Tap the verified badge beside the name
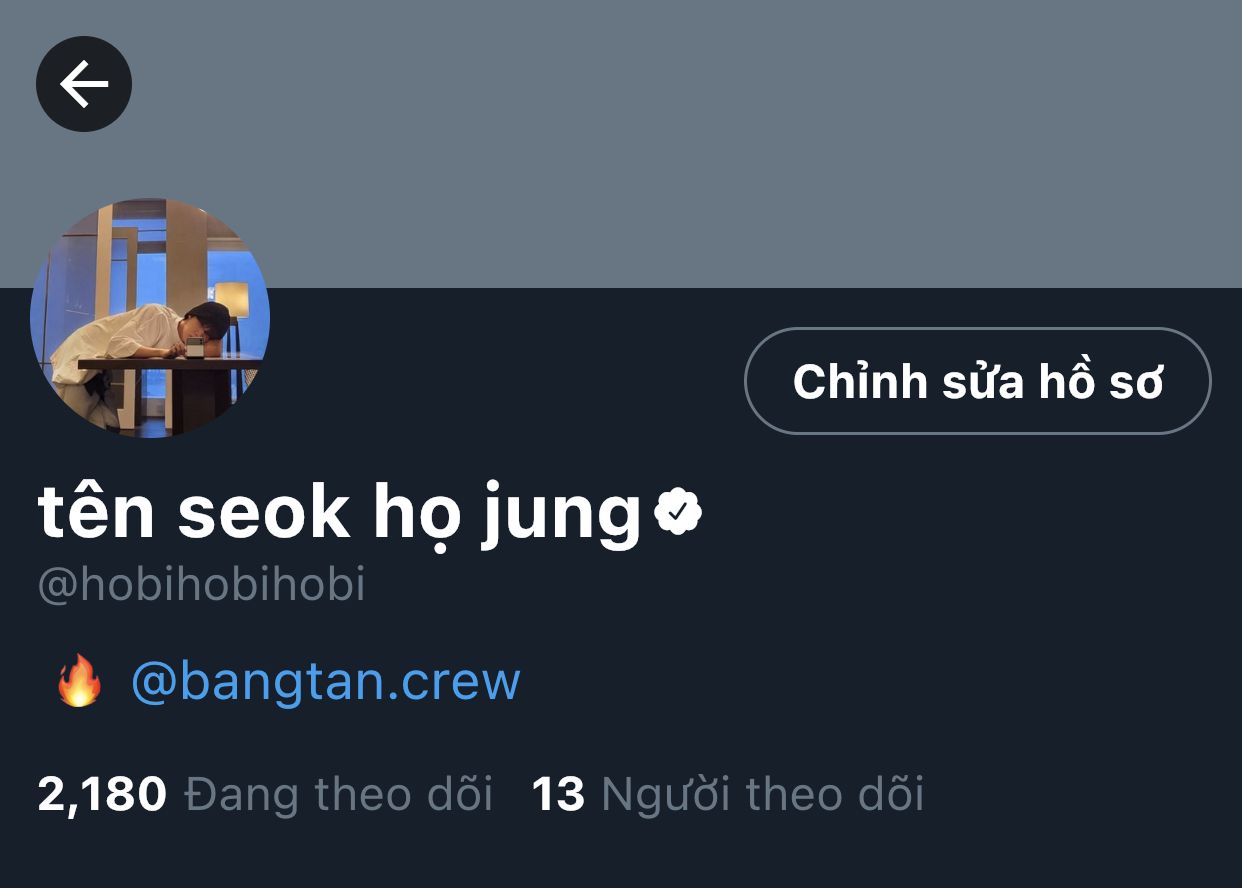Image resolution: width=1242 pixels, height=888 pixels. coord(678,511)
